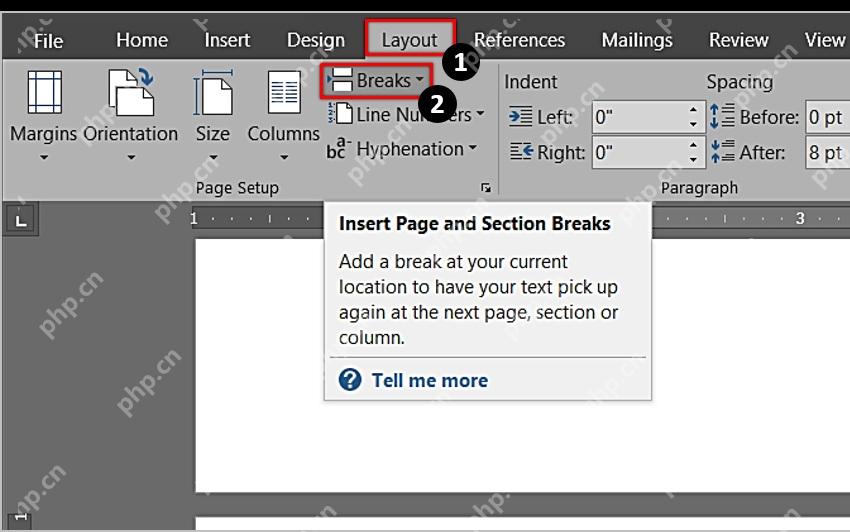Open the Insert ribbon tab
The height and width of the screenshot is (532, 850).
[227, 40]
